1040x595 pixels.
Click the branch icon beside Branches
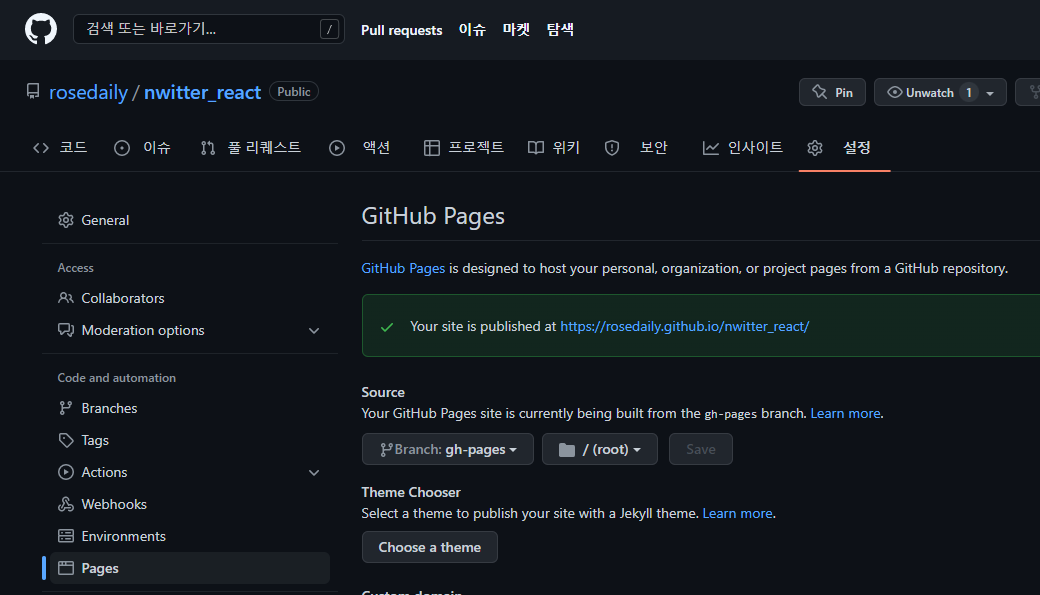click(66, 409)
